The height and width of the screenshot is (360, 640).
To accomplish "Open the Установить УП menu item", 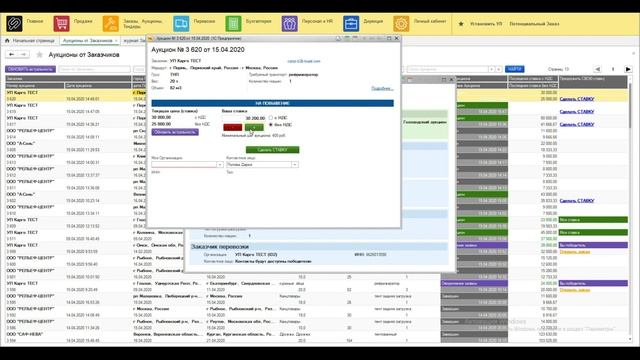I will 486,24.
